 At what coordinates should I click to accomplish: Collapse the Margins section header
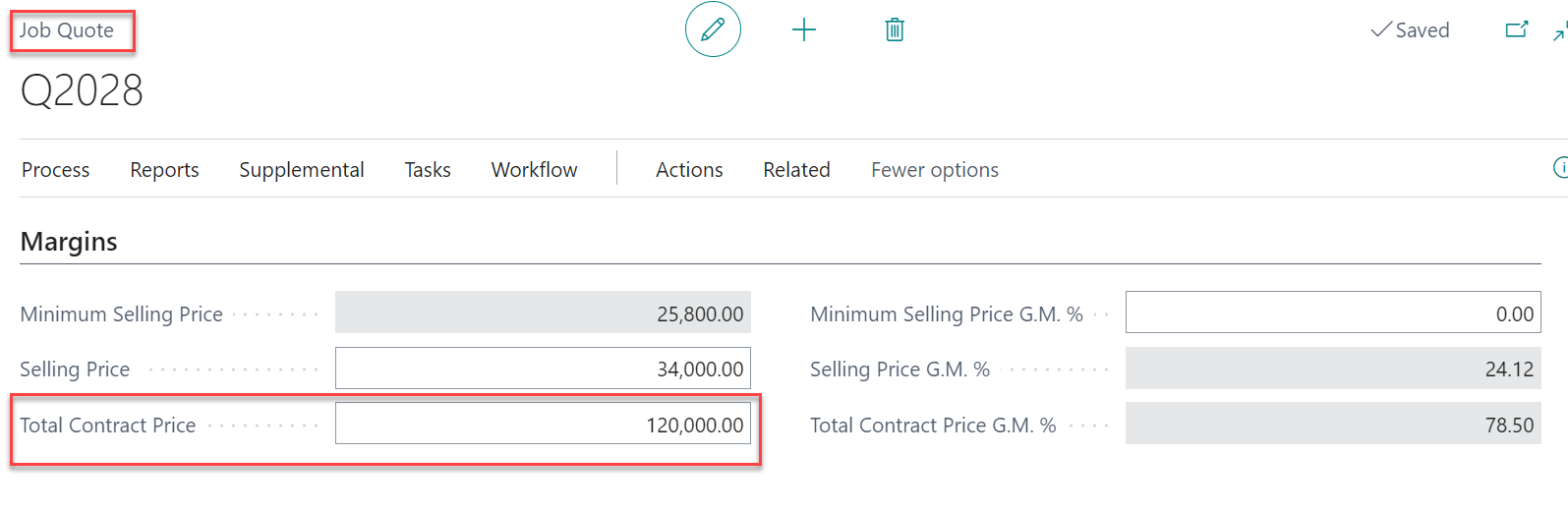[x=69, y=242]
